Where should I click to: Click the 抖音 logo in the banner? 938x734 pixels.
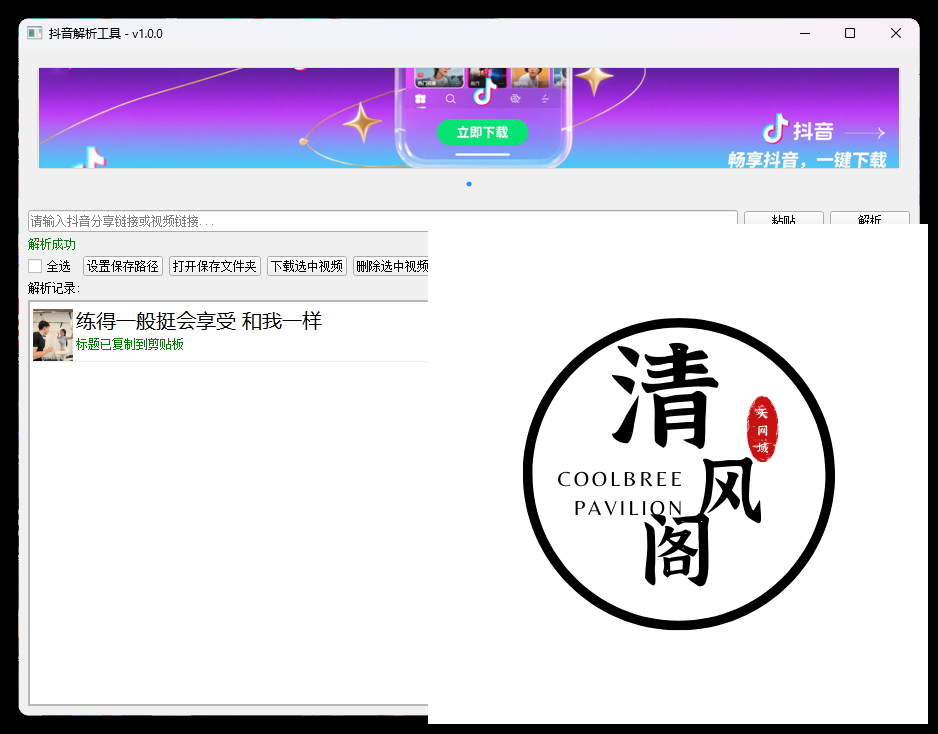point(798,129)
